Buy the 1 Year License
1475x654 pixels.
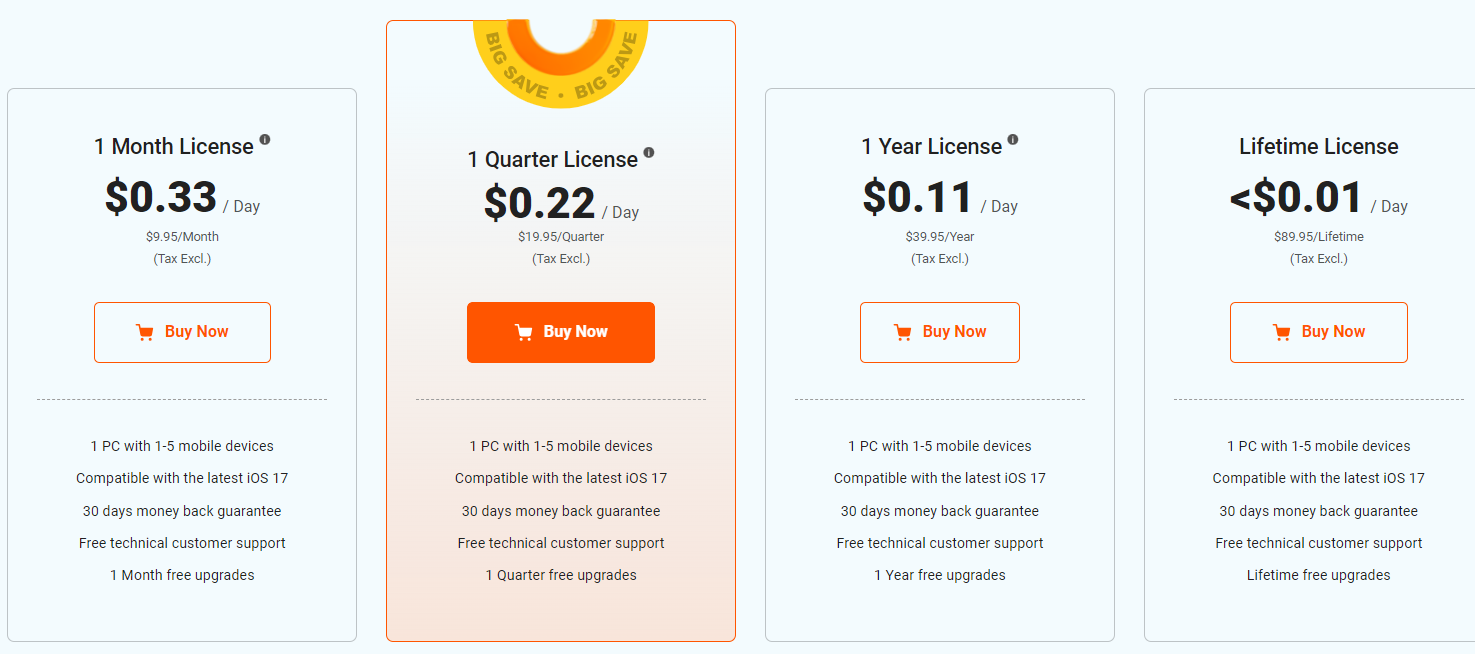tap(940, 332)
